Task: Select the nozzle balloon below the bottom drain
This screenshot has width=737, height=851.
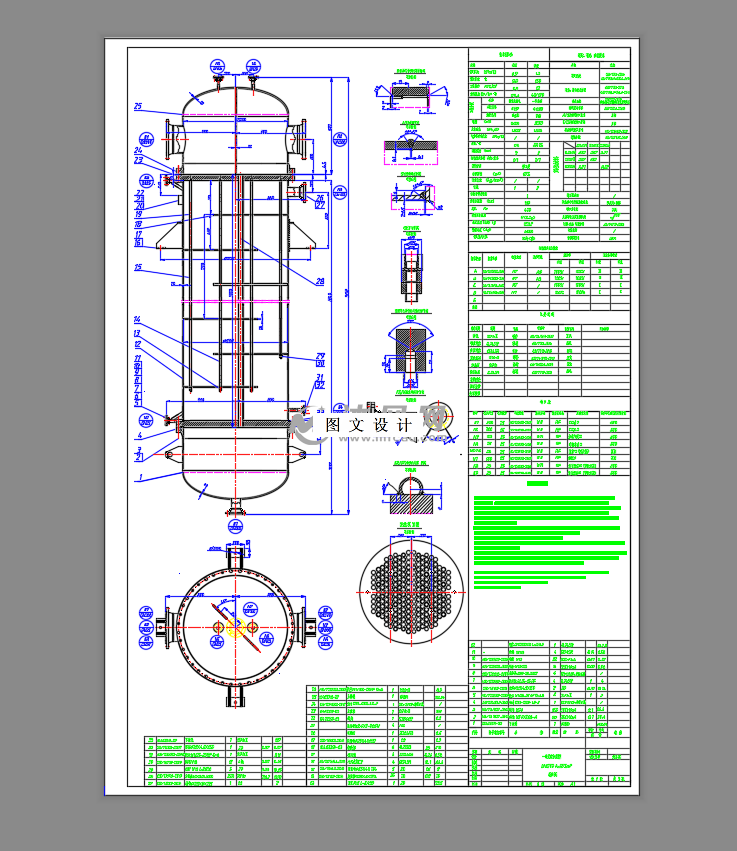Action: [236, 525]
